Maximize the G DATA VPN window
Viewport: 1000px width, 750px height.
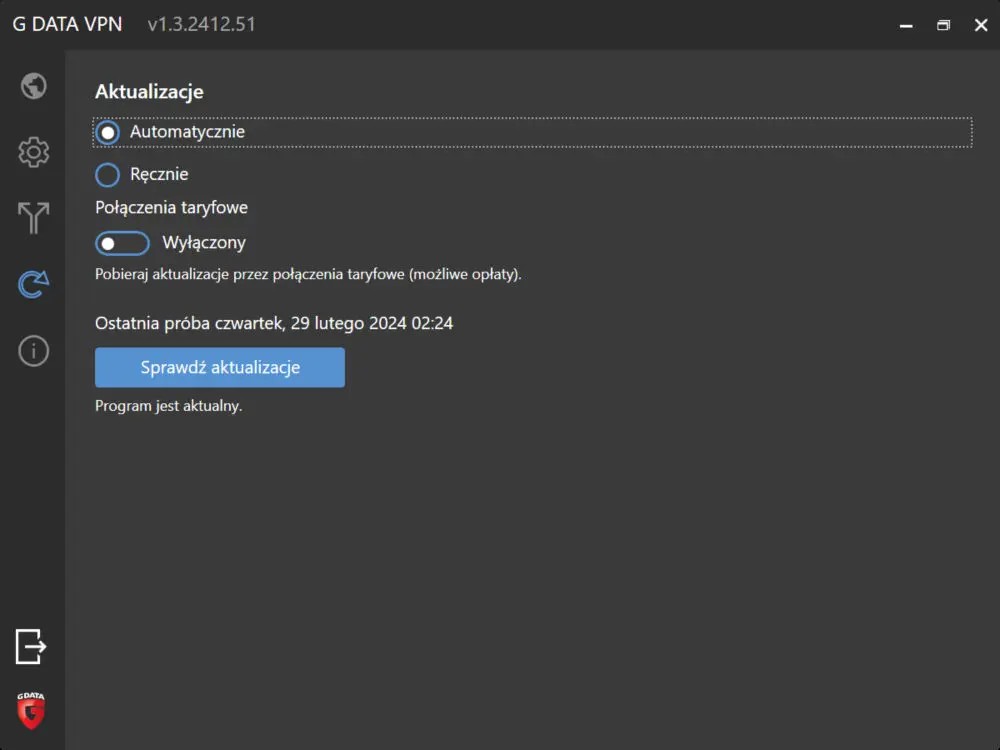tap(943, 25)
